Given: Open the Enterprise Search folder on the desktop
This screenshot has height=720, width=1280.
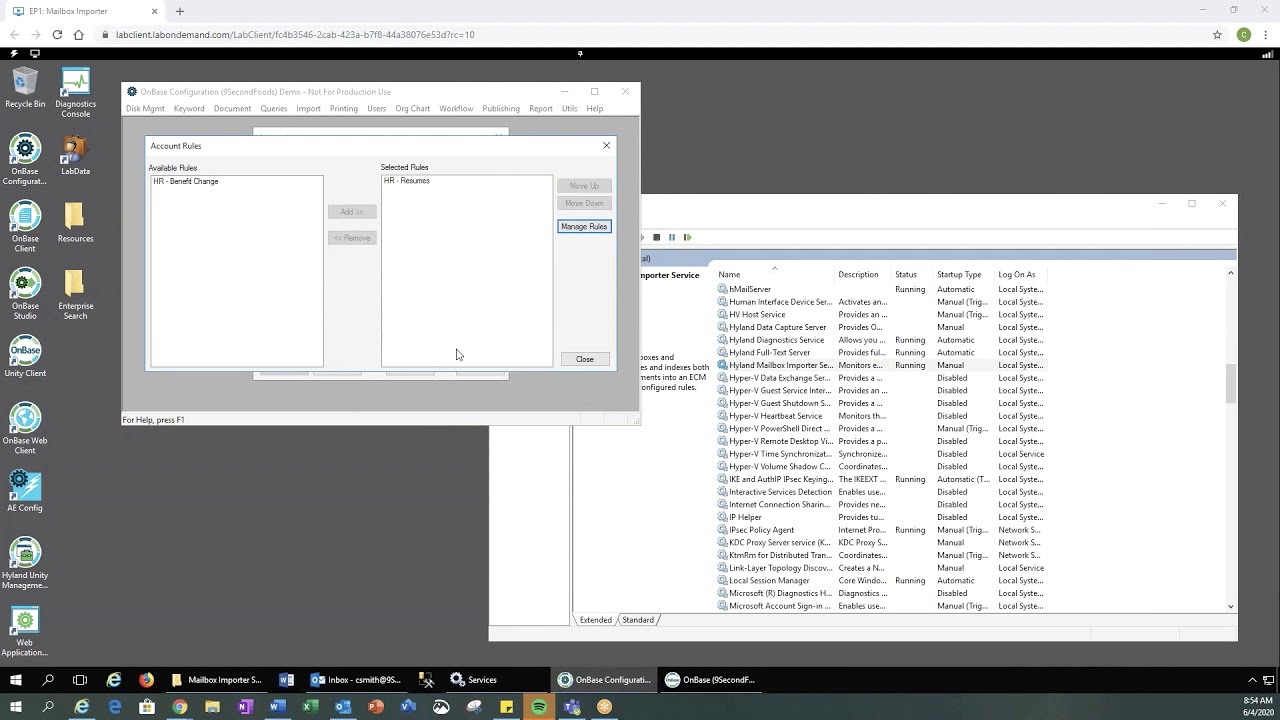Looking at the screenshot, I should pyautogui.click(x=75, y=294).
